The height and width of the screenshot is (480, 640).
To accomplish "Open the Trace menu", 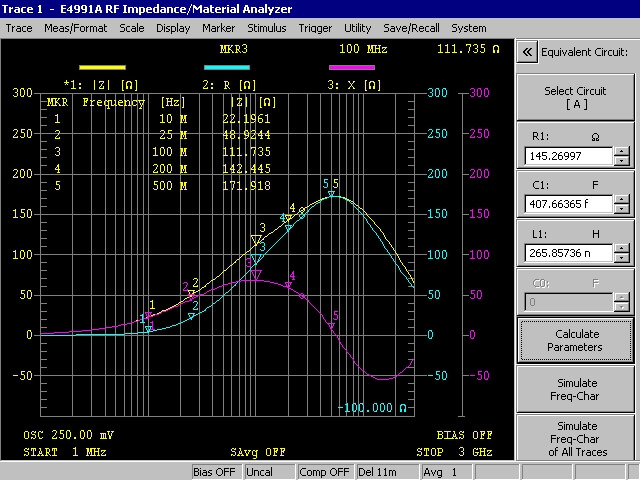I will (19, 28).
